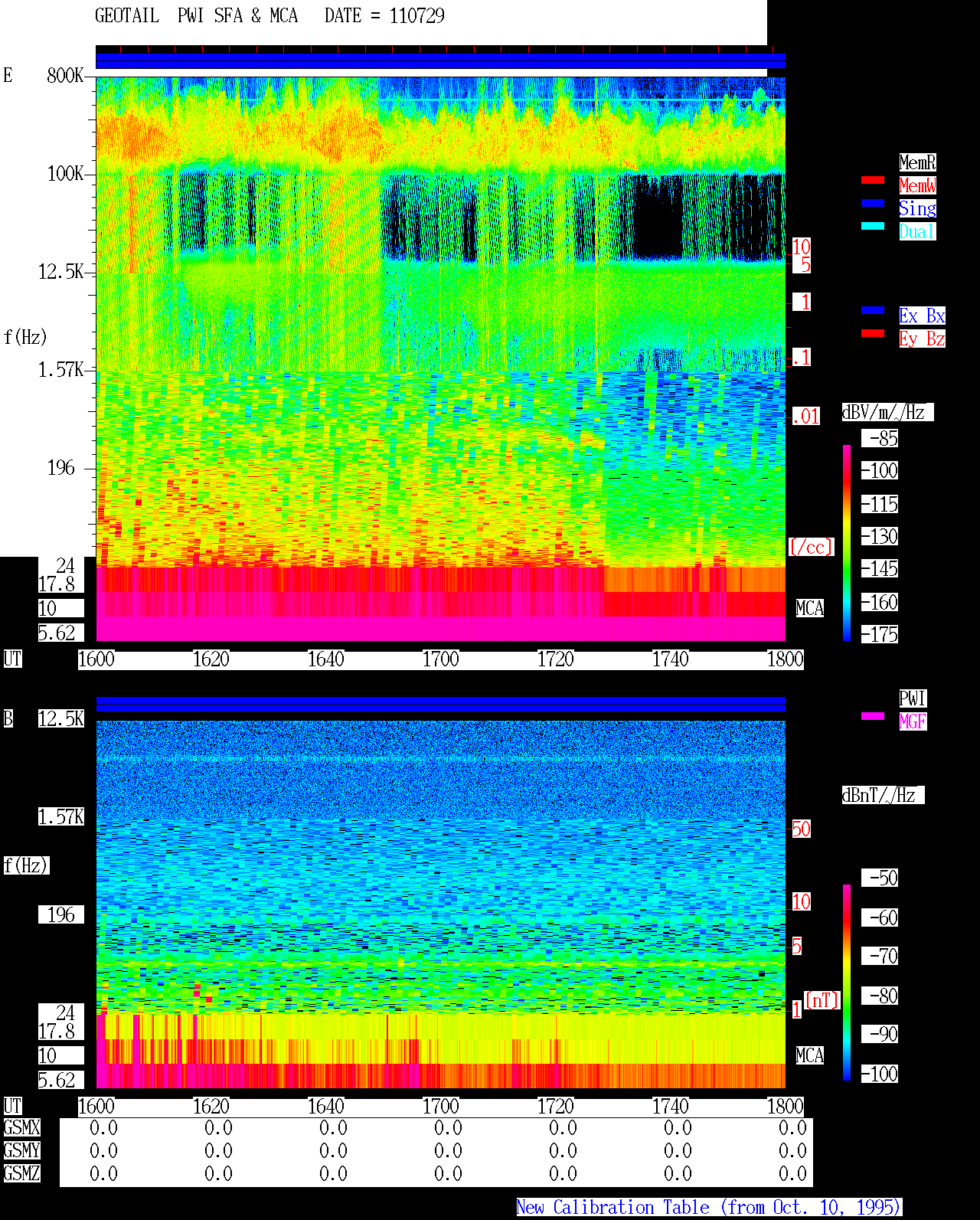Click the GSMX row label
The width and height of the screenshot is (980, 1220).
(x=21, y=1127)
